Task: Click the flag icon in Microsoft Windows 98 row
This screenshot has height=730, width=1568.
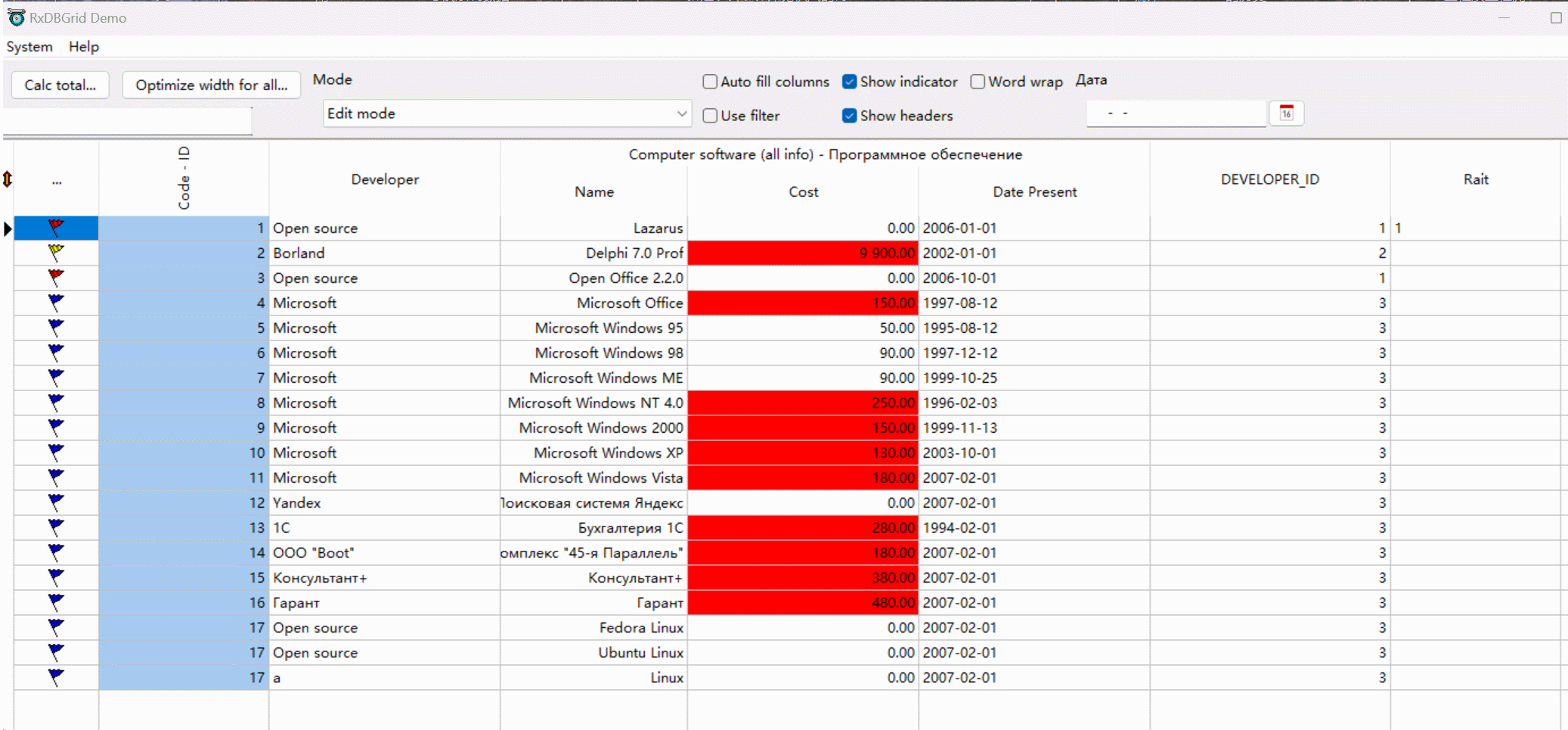Action: (x=56, y=352)
